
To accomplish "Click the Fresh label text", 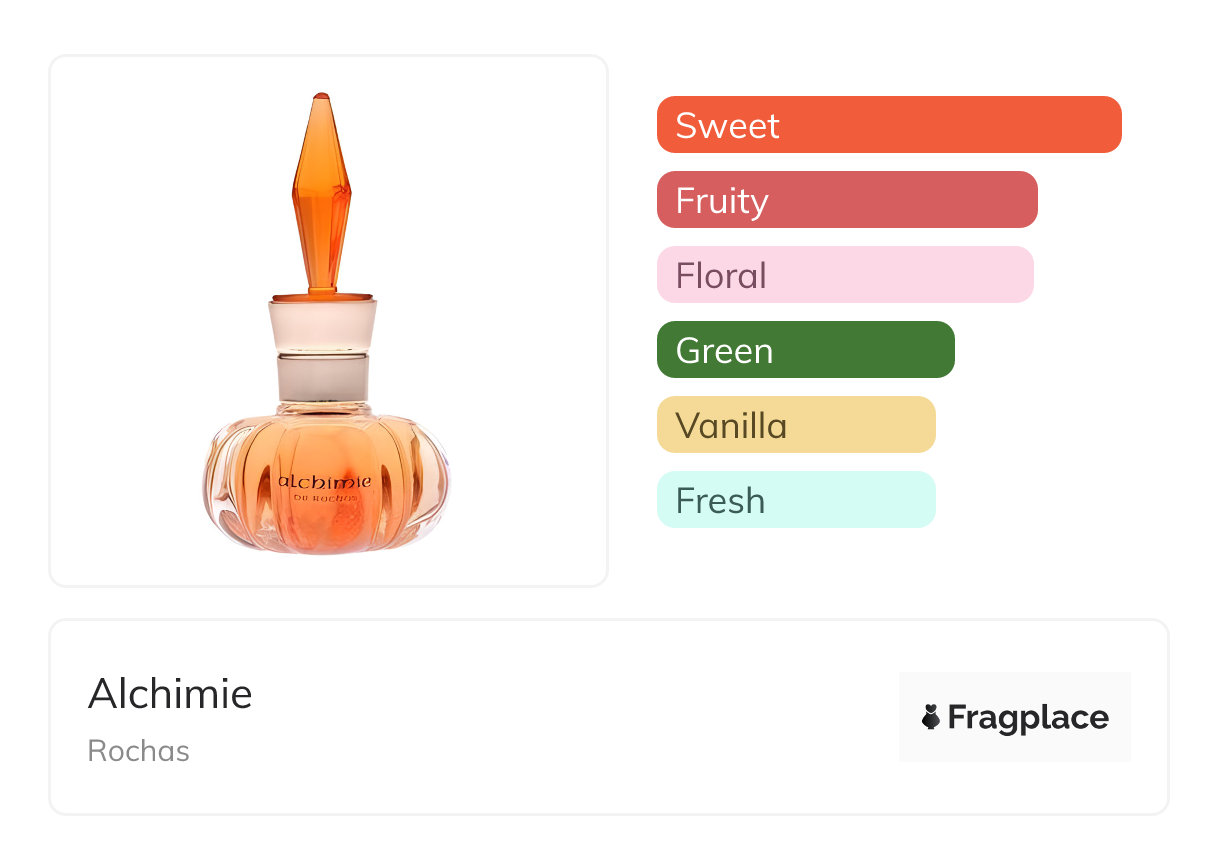I will pyautogui.click(x=720, y=500).
